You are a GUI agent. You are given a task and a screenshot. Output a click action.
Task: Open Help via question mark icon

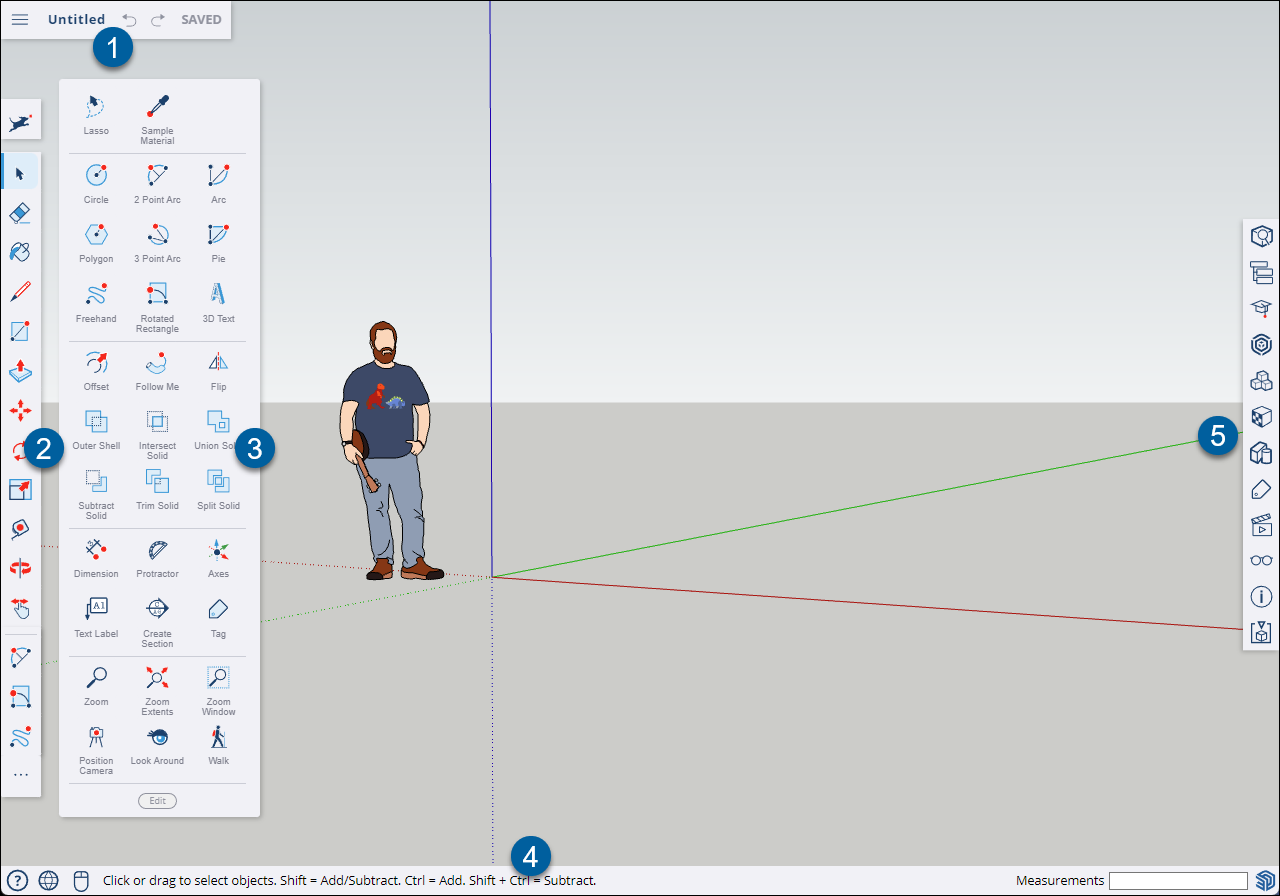(x=17, y=881)
